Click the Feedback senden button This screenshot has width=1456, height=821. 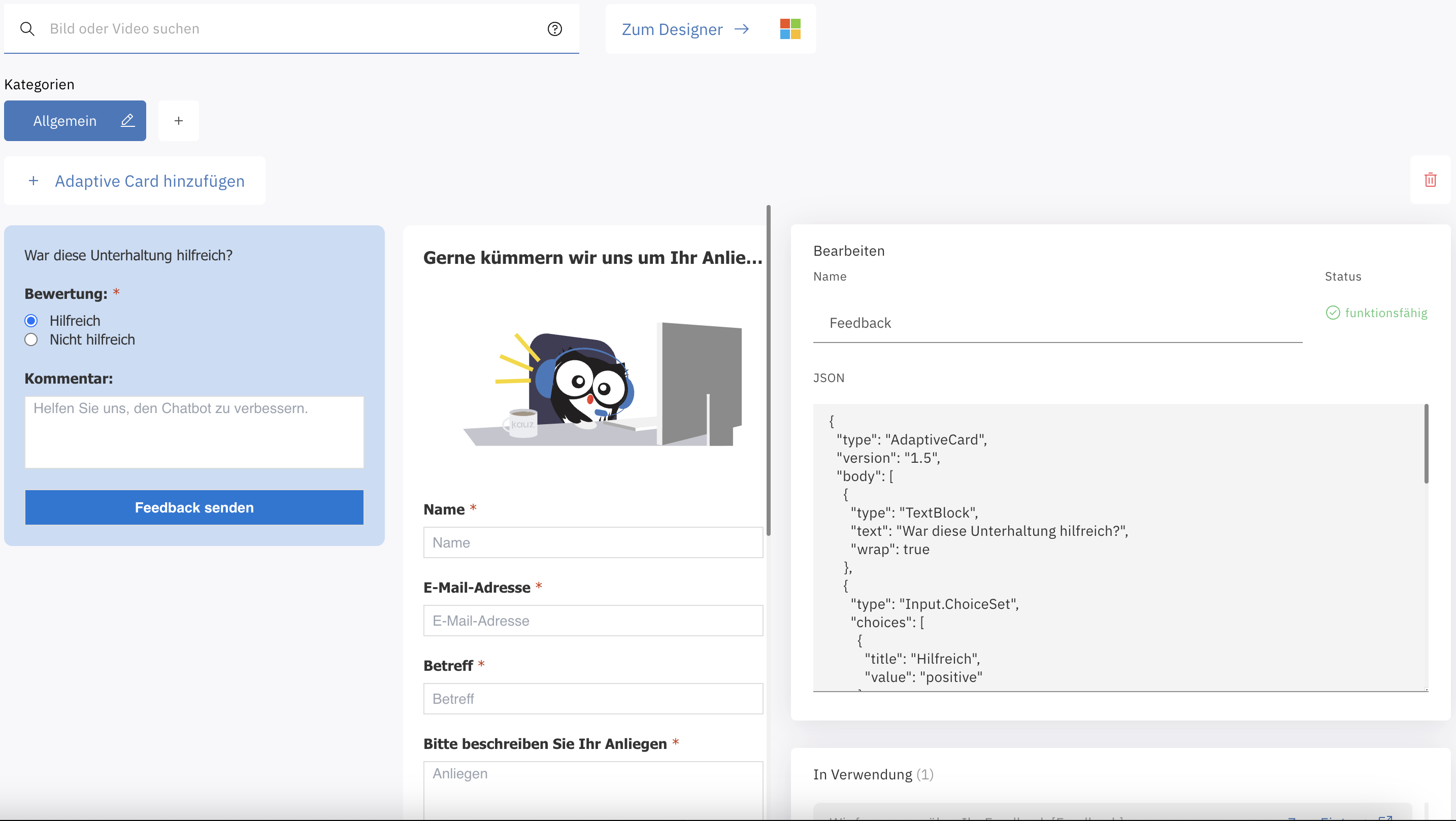(194, 507)
